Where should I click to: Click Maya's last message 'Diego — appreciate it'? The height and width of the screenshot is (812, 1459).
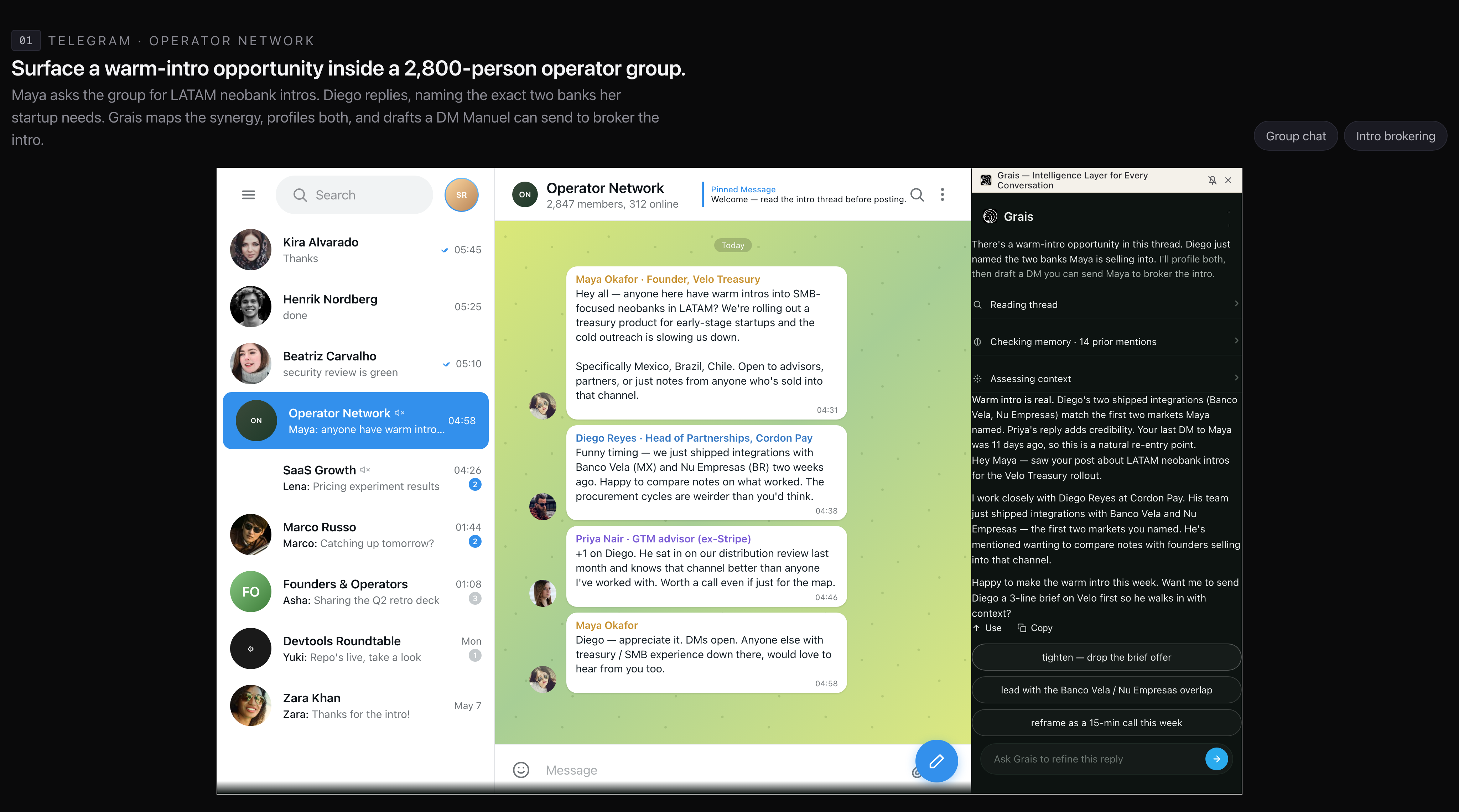tap(706, 653)
